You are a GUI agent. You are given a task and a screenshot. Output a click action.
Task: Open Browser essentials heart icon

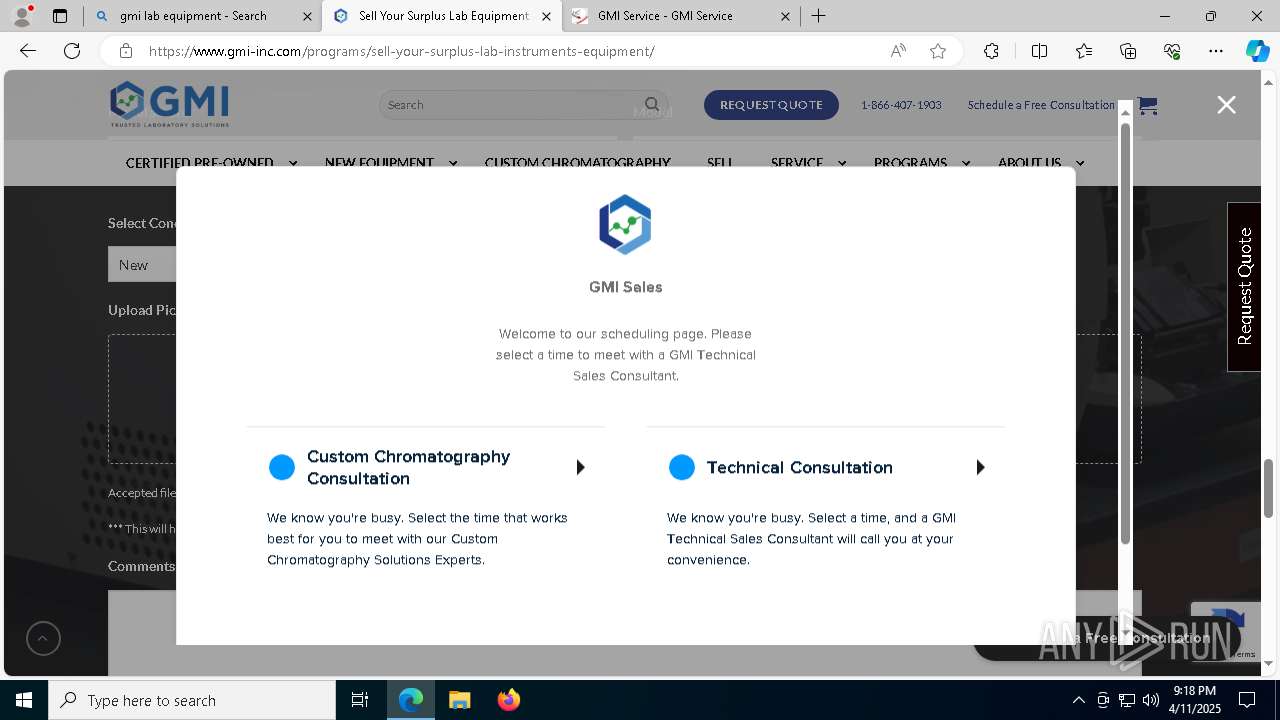tap(1172, 51)
